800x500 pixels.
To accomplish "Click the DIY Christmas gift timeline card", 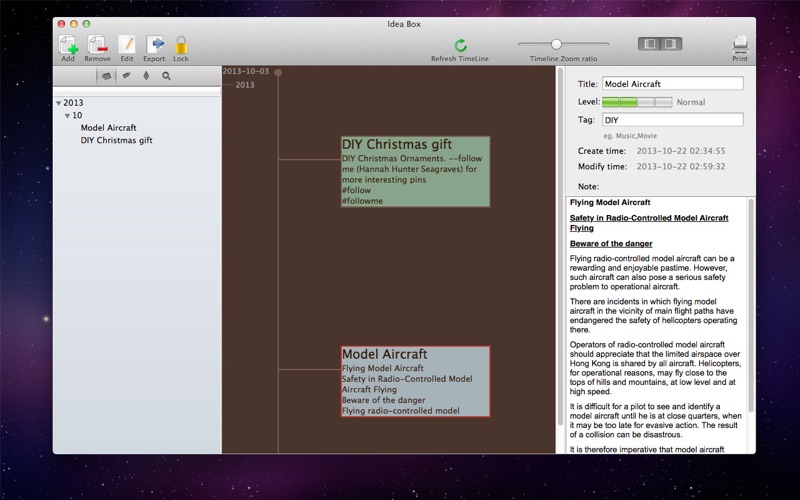I will click(415, 171).
